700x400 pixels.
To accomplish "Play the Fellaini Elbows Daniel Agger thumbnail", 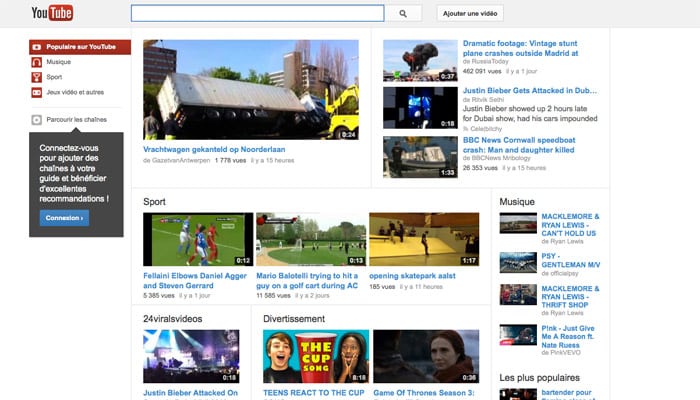I will point(197,239).
